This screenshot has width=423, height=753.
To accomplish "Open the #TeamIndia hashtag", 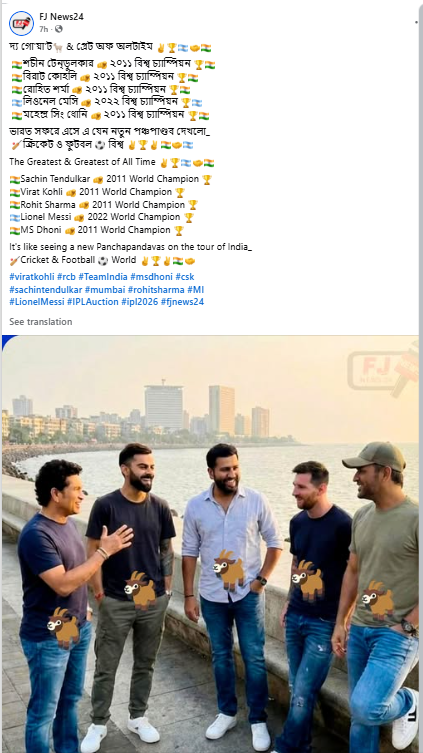I will pos(103,277).
